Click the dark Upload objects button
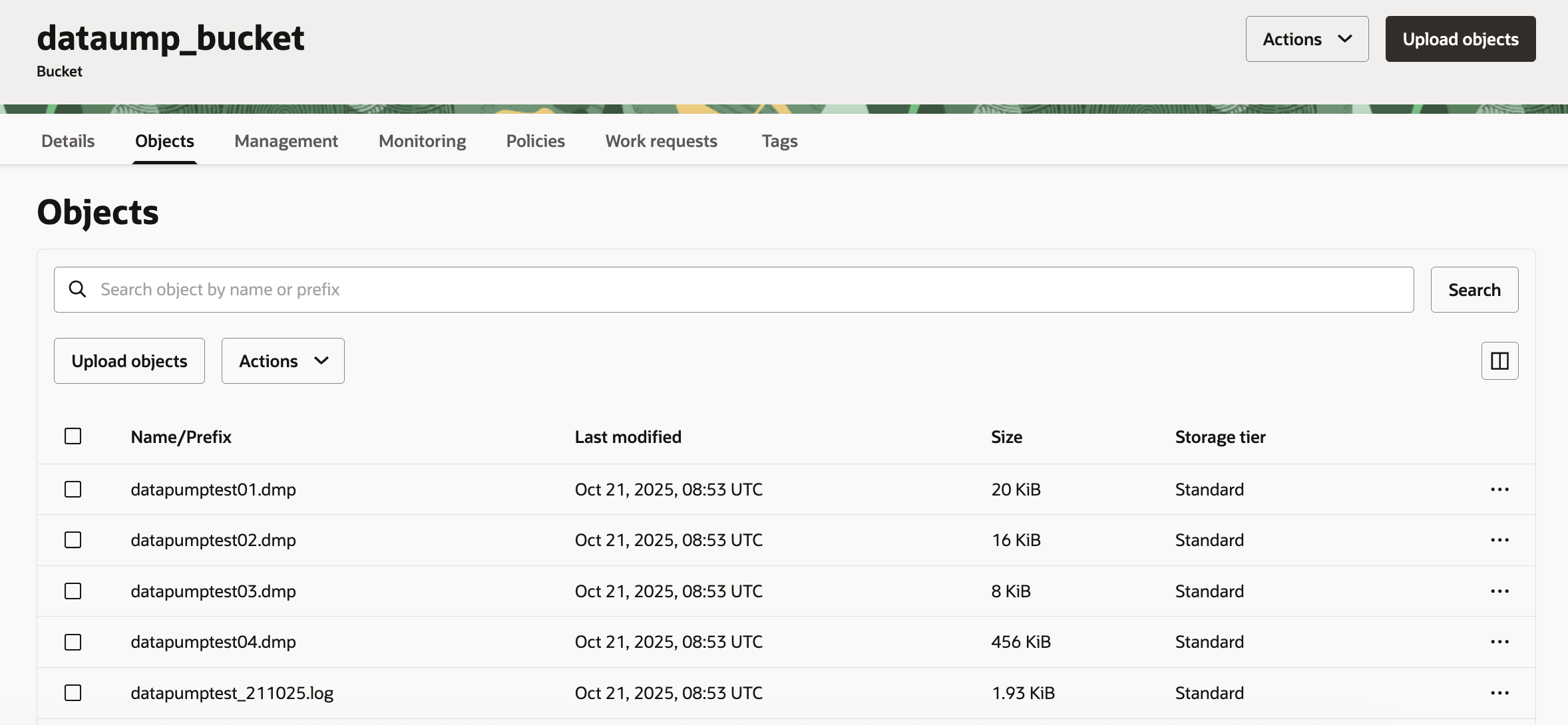The image size is (1568, 725). [x=1460, y=39]
